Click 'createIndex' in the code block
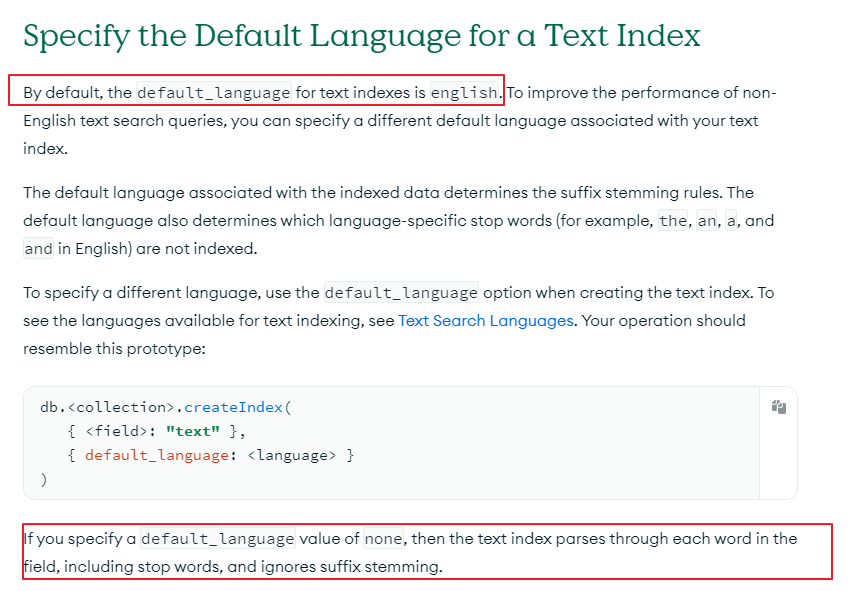The width and height of the screenshot is (862, 591). (x=233, y=407)
